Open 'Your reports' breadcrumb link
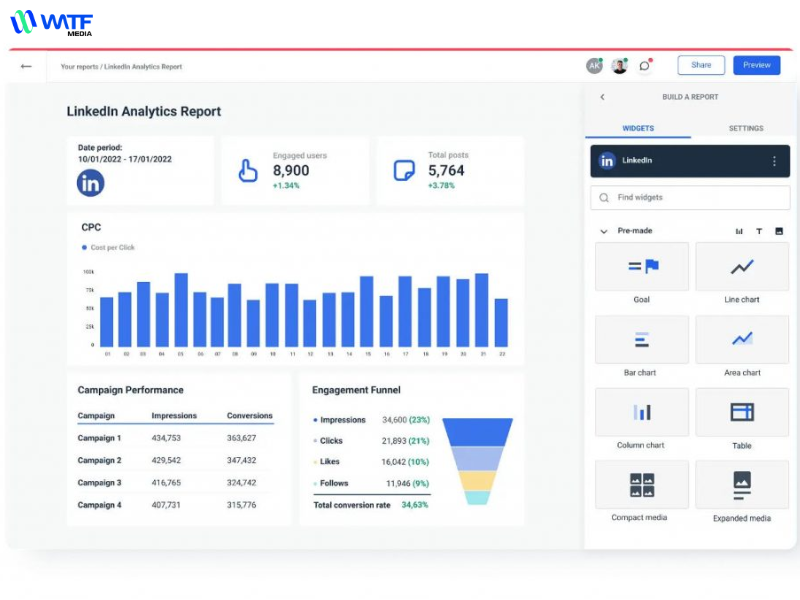This screenshot has width=800, height=600. pyautogui.click(x=79, y=67)
